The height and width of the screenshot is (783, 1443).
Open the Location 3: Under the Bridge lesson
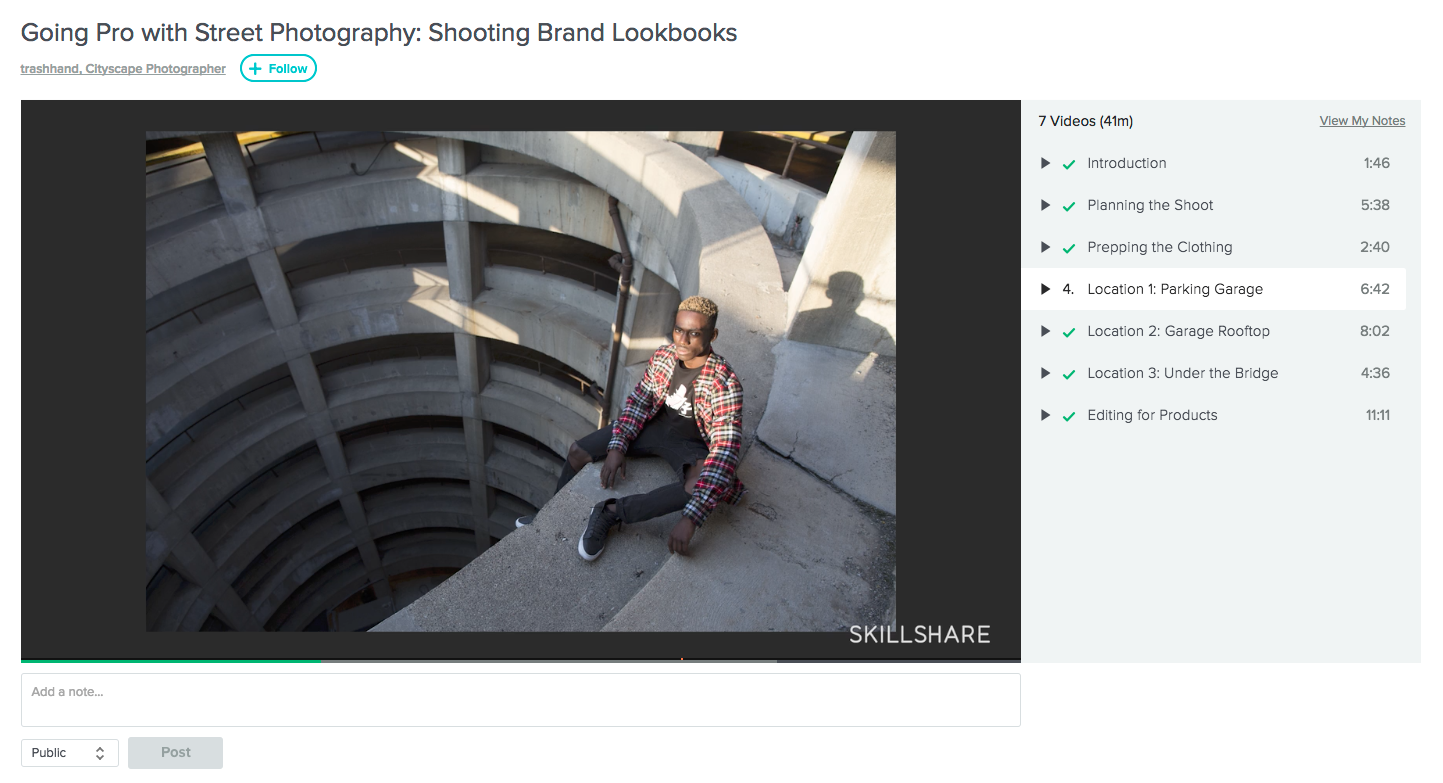(x=1182, y=373)
